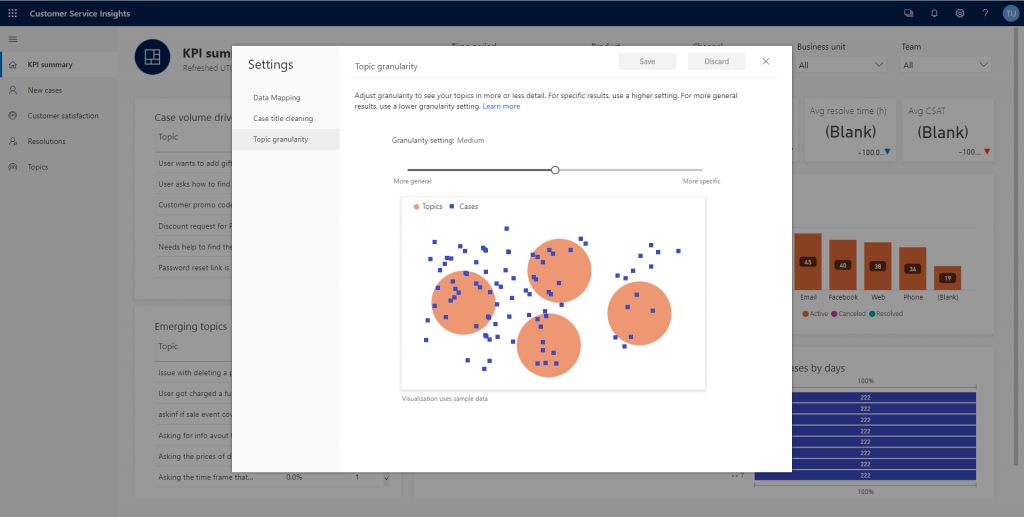This screenshot has height=517, width=1024.
Task: Navigate to Topics page
Action: point(38,167)
